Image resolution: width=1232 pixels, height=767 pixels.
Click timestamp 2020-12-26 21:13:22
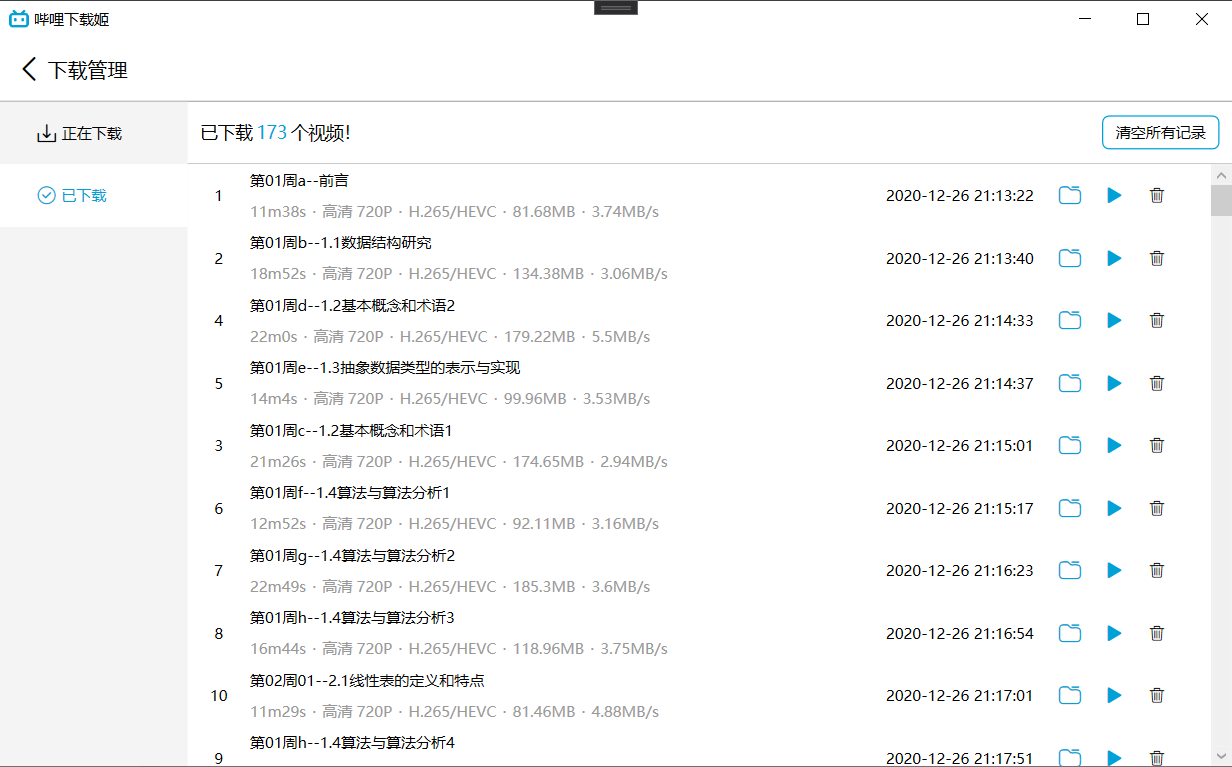point(960,196)
